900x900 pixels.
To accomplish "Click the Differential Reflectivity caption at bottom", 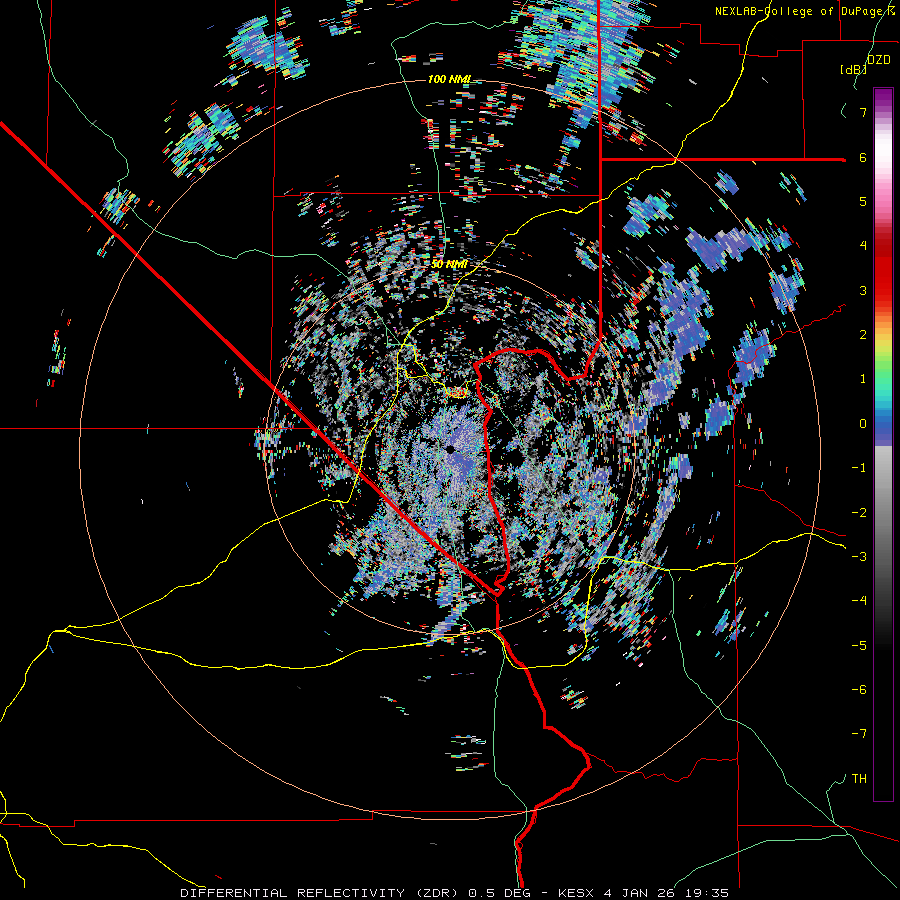I will tap(455, 893).
